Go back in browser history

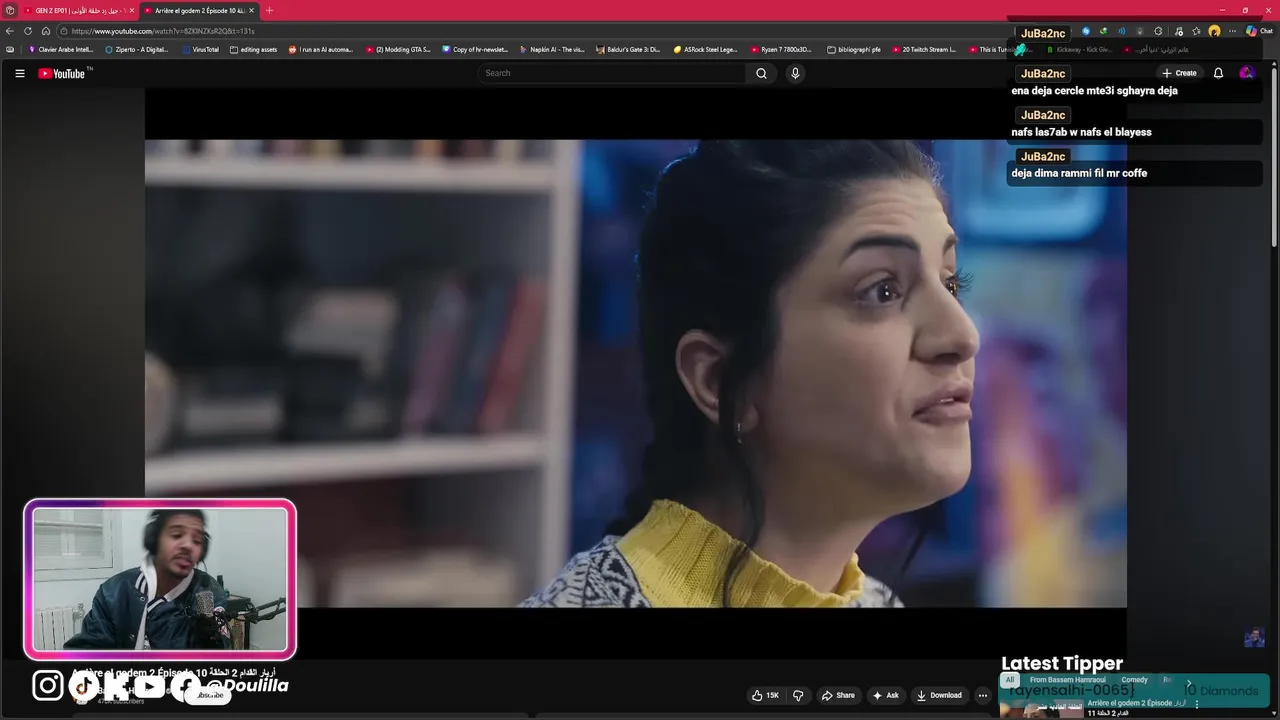[x=10, y=31]
